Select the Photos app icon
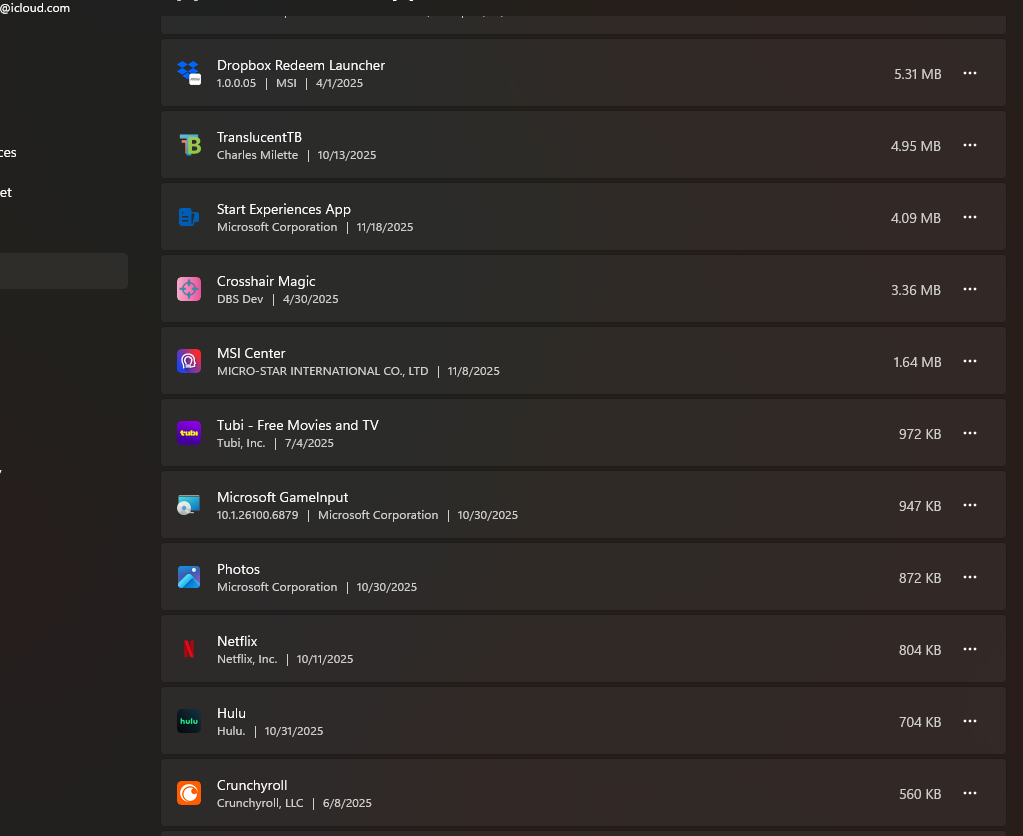The width and height of the screenshot is (1023, 836). (189, 577)
